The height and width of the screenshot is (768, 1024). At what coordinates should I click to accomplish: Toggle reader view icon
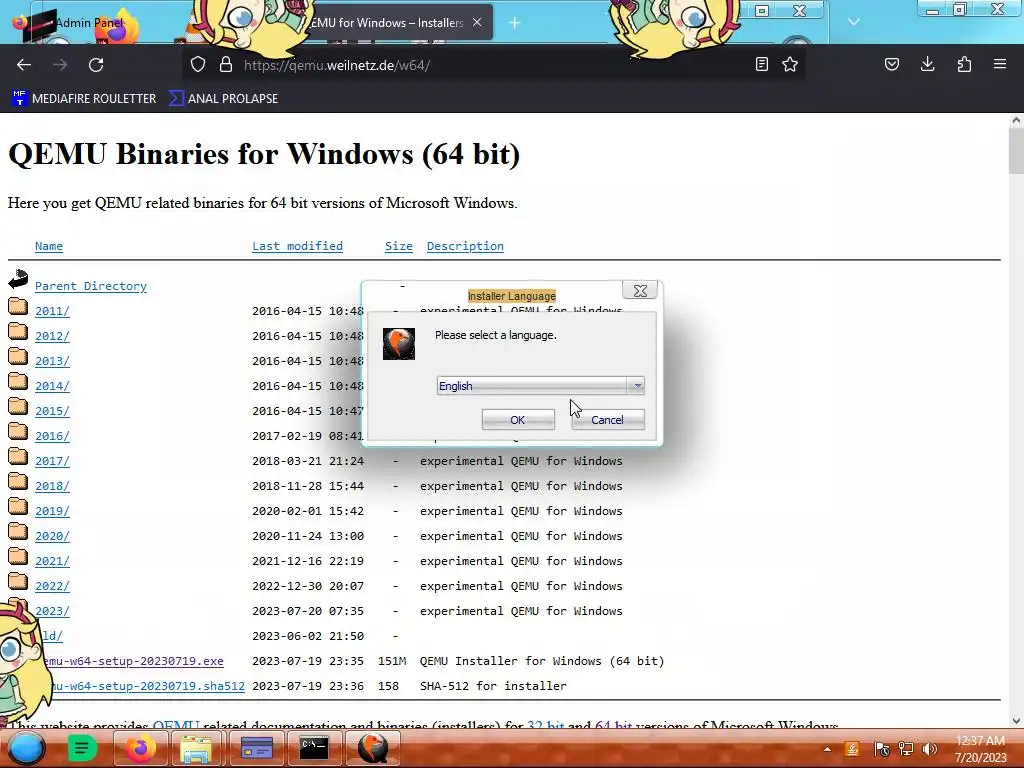click(x=761, y=64)
